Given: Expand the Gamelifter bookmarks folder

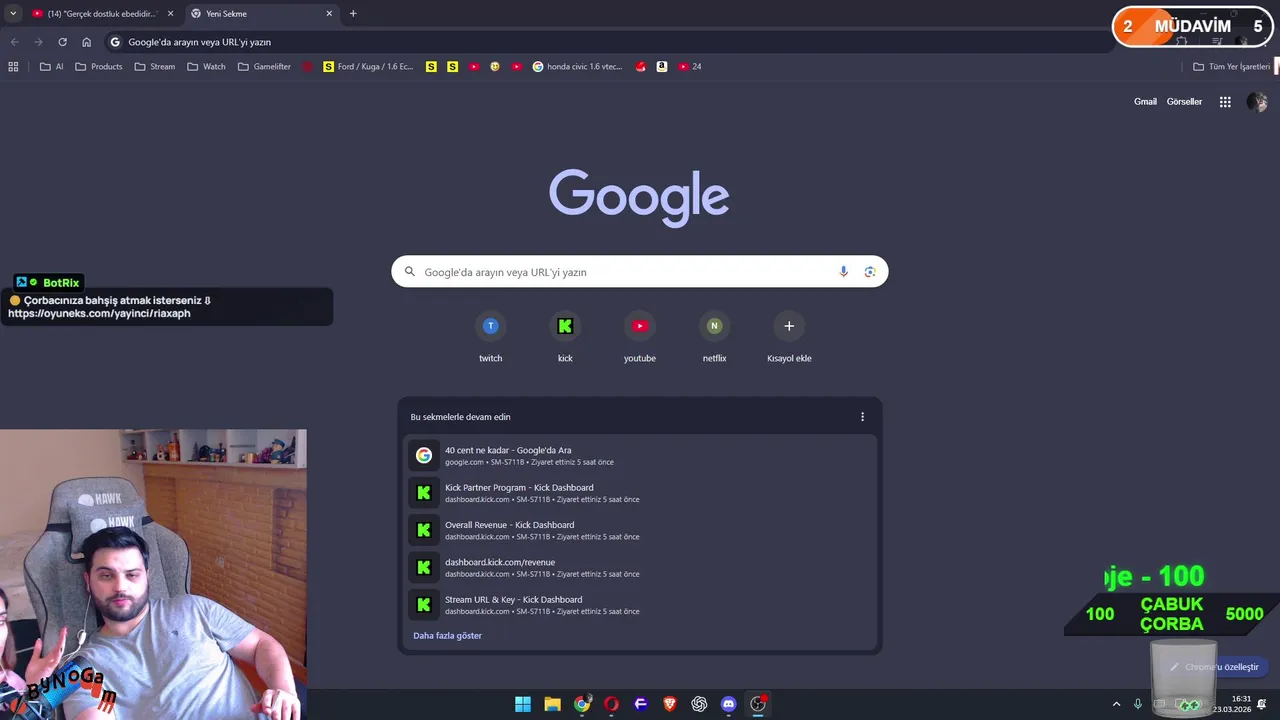Looking at the screenshot, I should click(x=264, y=67).
